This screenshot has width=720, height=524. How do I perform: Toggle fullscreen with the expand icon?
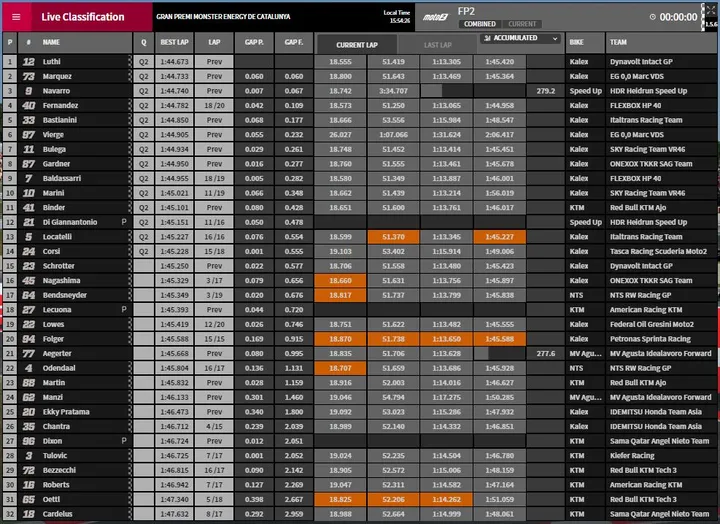tap(711, 10)
